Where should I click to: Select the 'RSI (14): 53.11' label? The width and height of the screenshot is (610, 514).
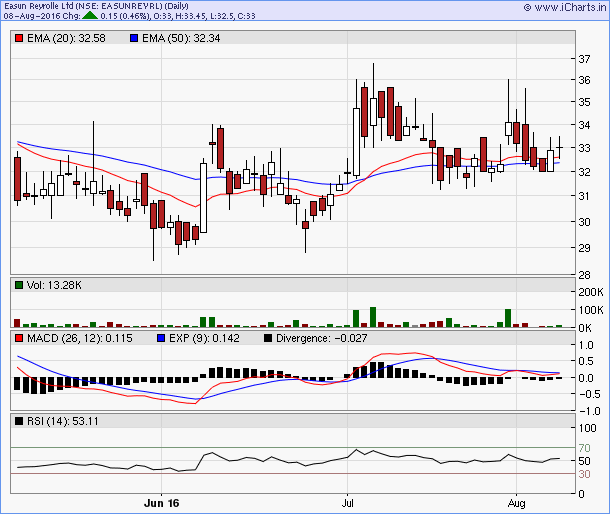63,421
